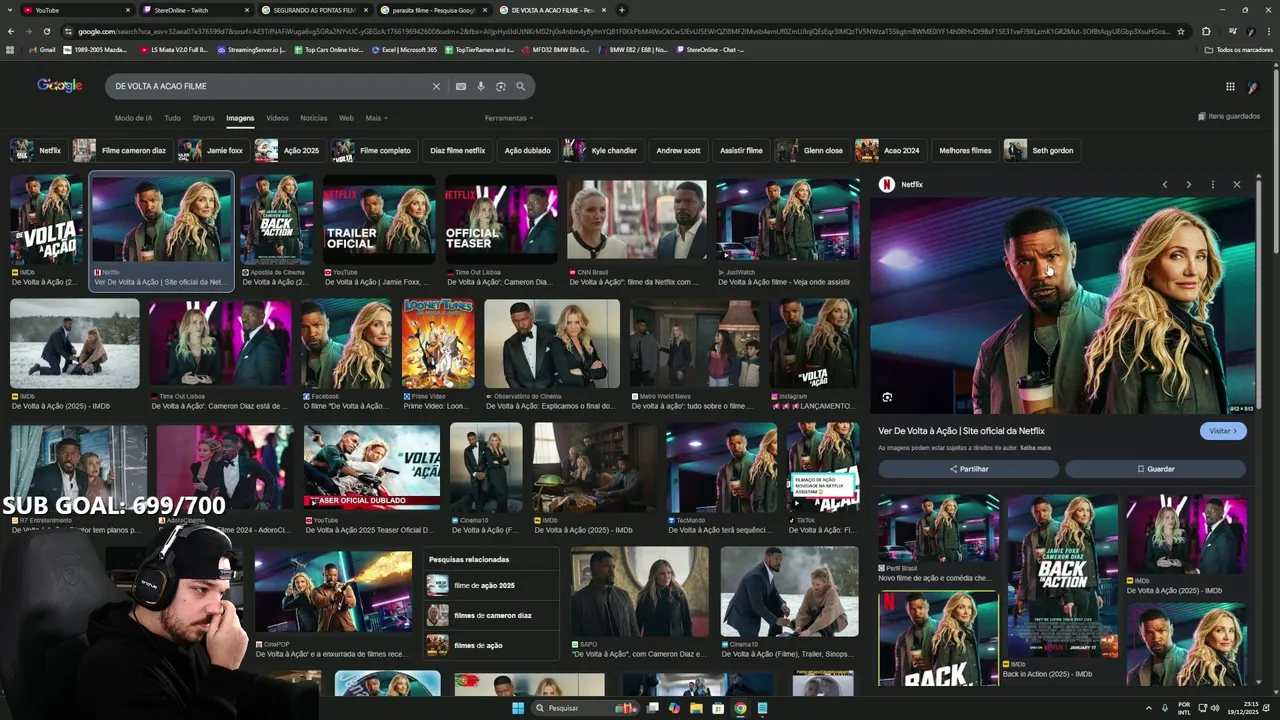Click the Google search input field
Image resolution: width=1280 pixels, height=720 pixels.
270,87
